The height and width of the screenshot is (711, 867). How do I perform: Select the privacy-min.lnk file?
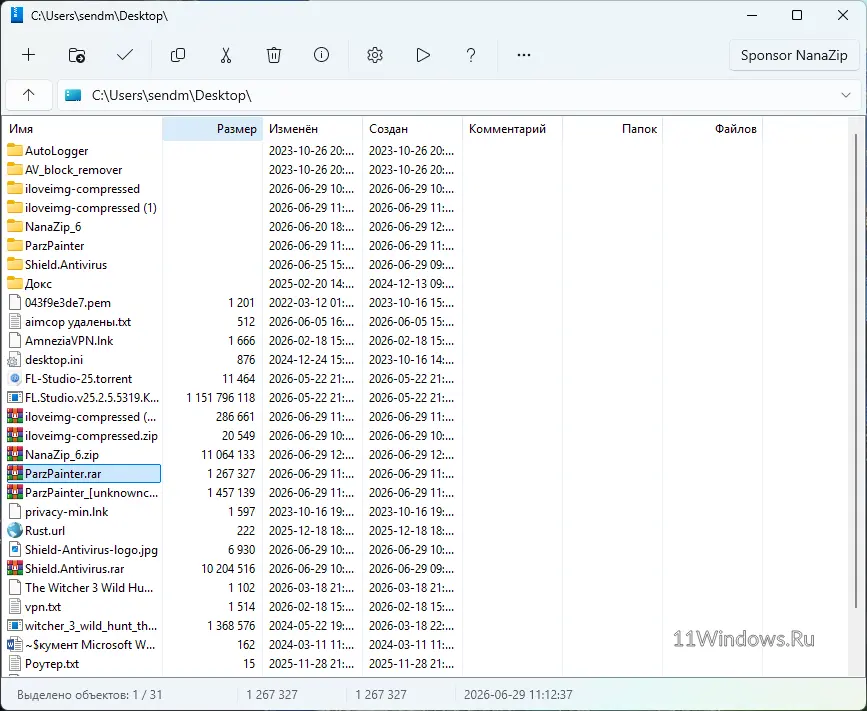coord(58,512)
